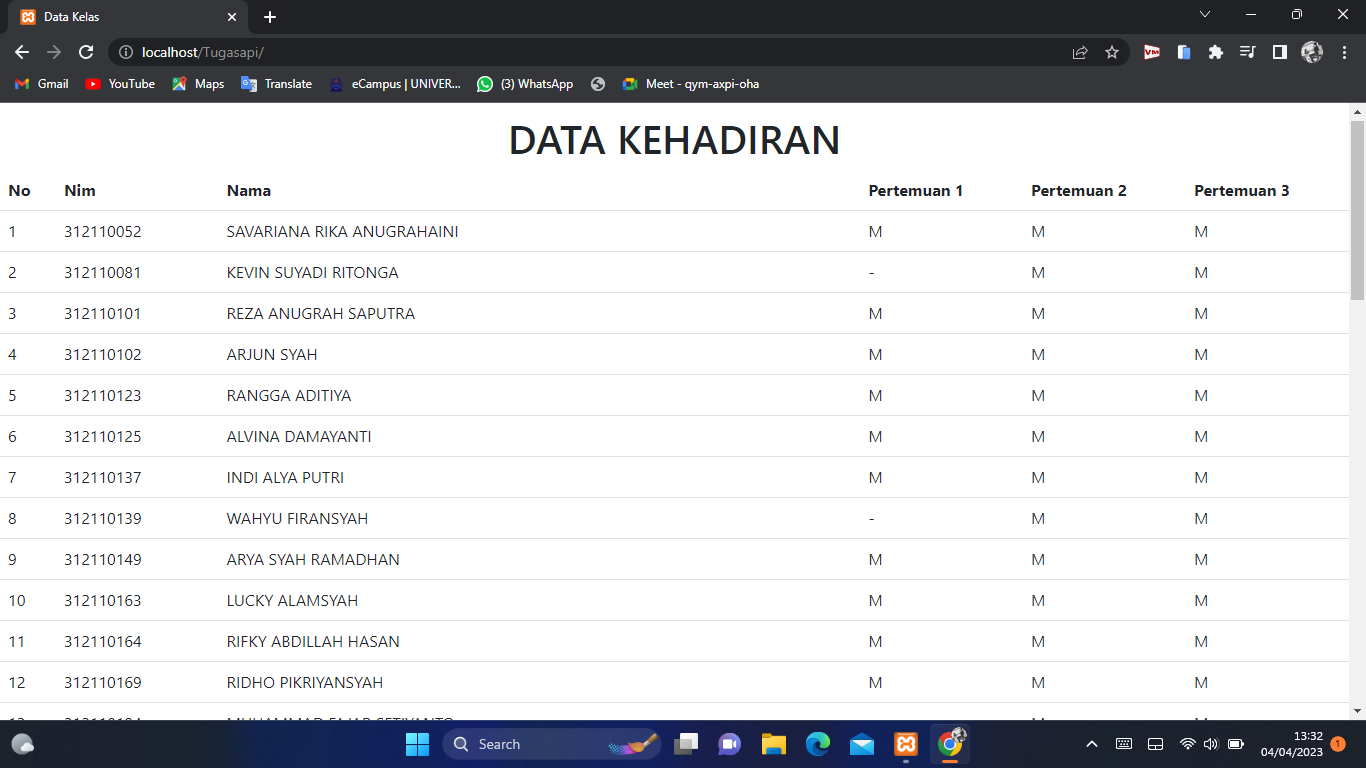Open the share this page icon
1366x768 pixels.
coord(1080,52)
